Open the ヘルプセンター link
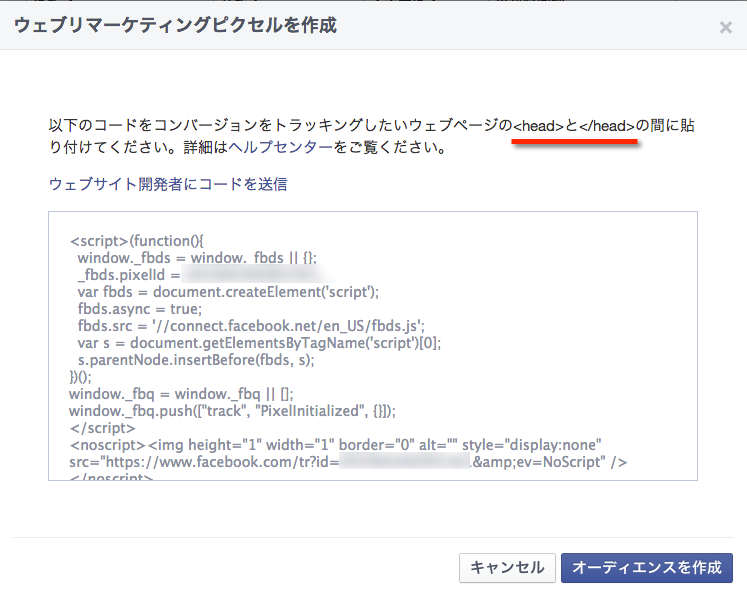Image resolution: width=747 pixels, height=595 pixels. tap(281, 147)
